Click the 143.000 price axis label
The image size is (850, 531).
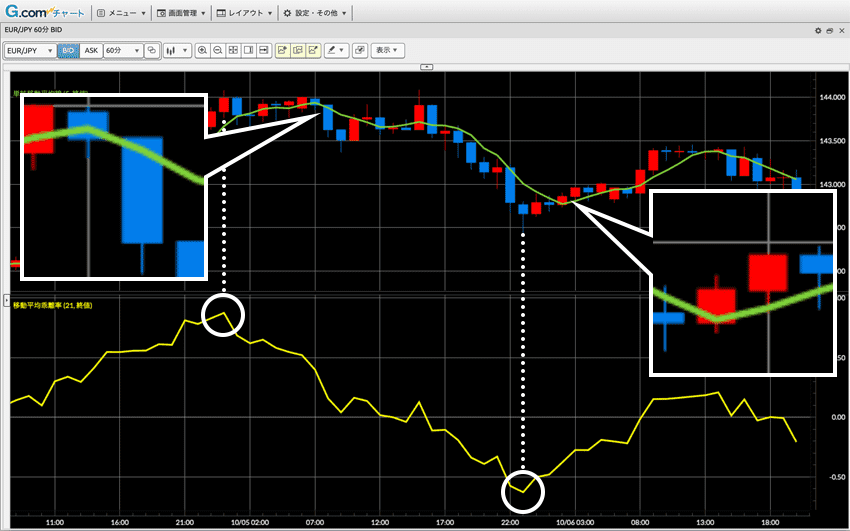coord(833,184)
